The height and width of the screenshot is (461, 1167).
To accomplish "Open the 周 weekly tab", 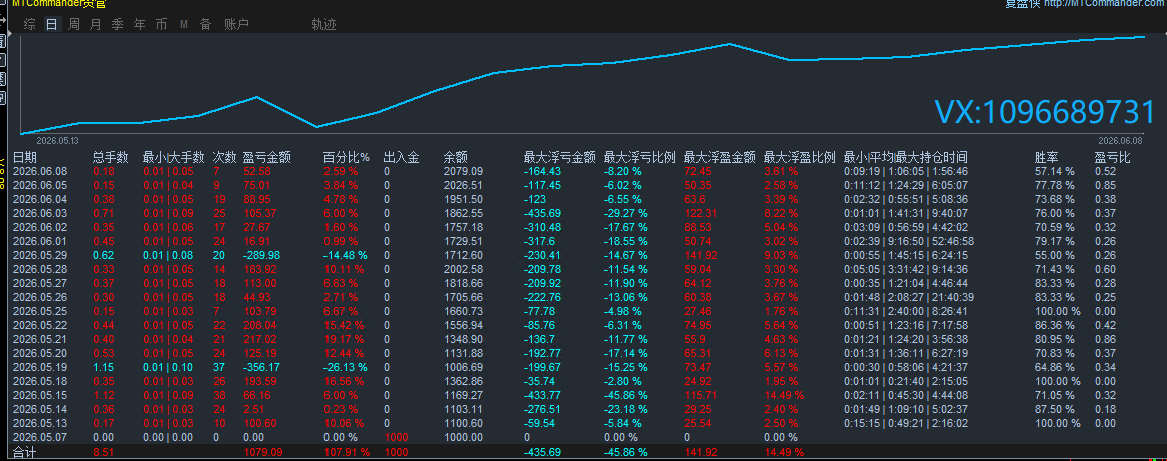I will (x=74, y=25).
